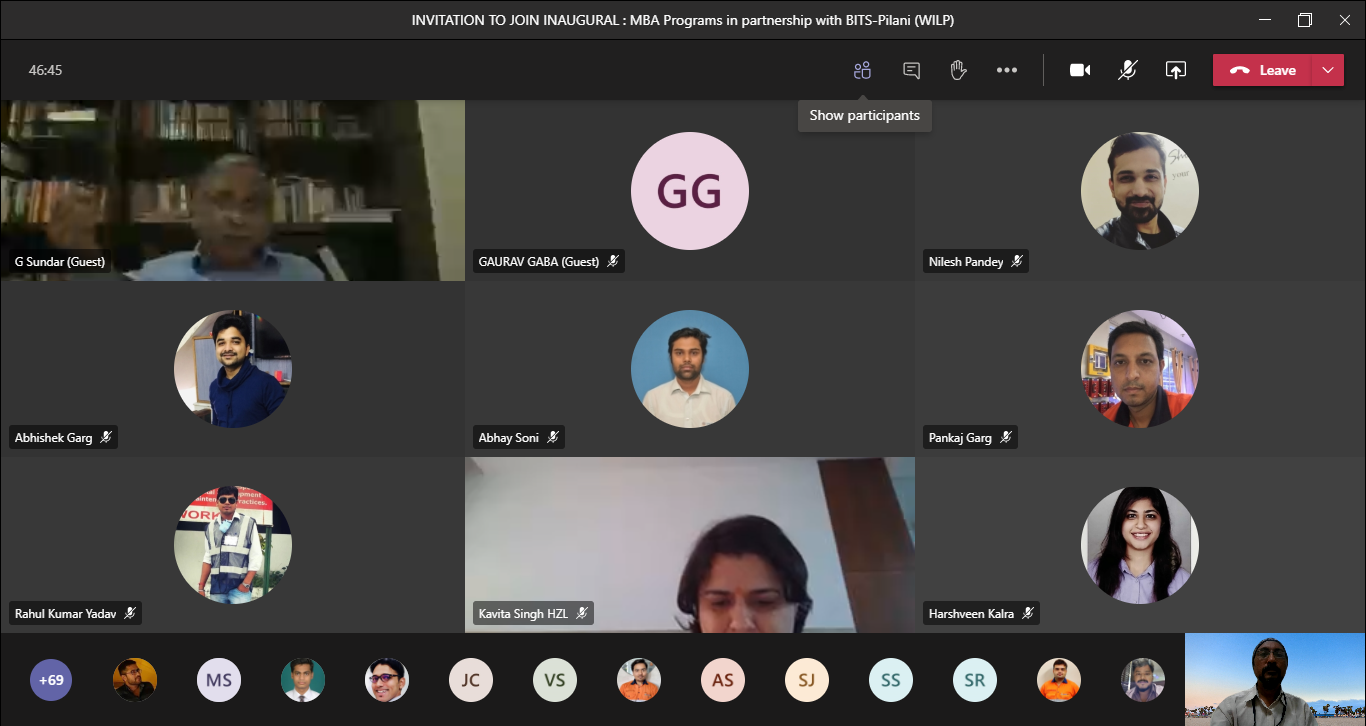The image size is (1366, 726).
Task: Open the Show participants panel
Action: pyautogui.click(x=862, y=70)
